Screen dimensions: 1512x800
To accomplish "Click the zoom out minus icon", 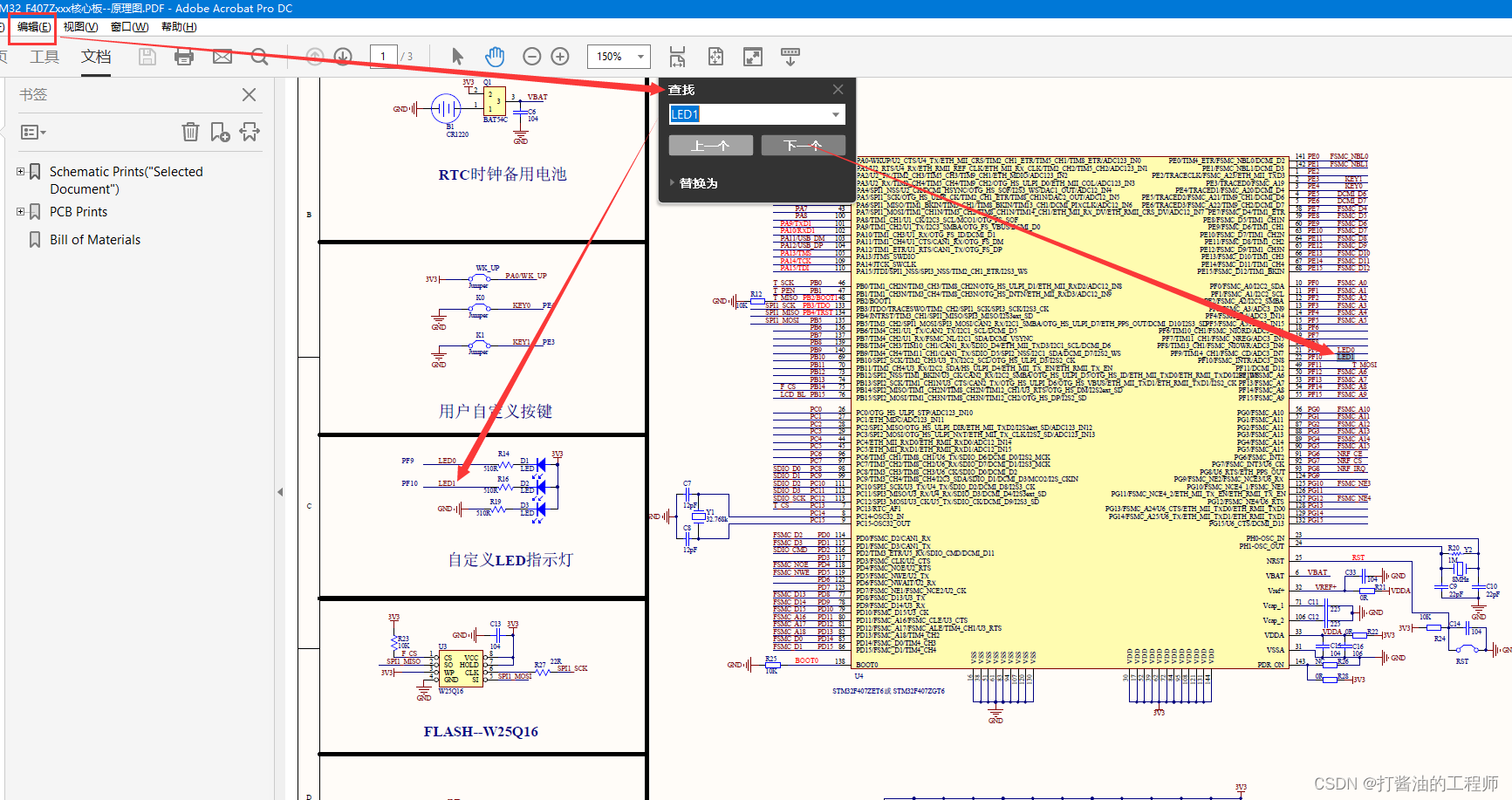I will (x=532, y=57).
